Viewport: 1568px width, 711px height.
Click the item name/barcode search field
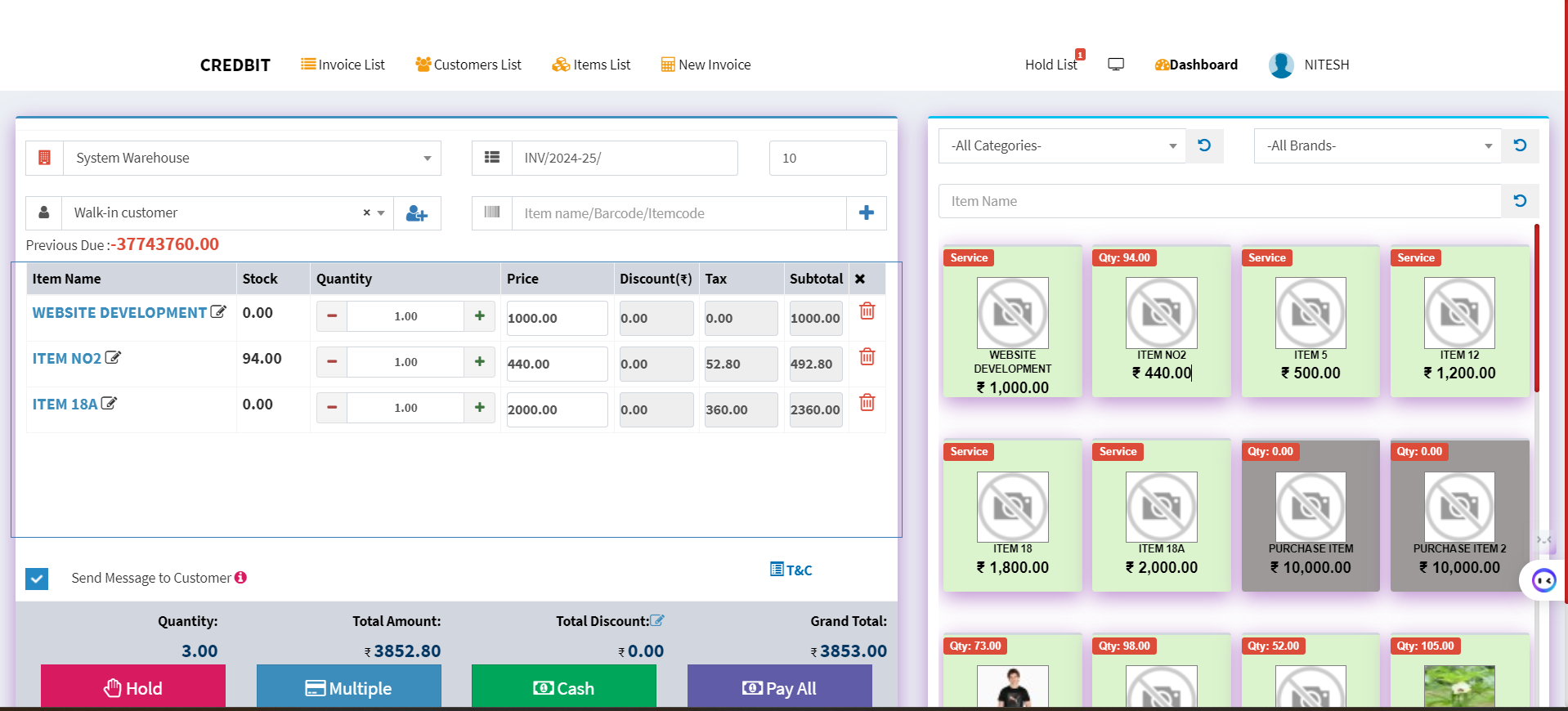679,213
